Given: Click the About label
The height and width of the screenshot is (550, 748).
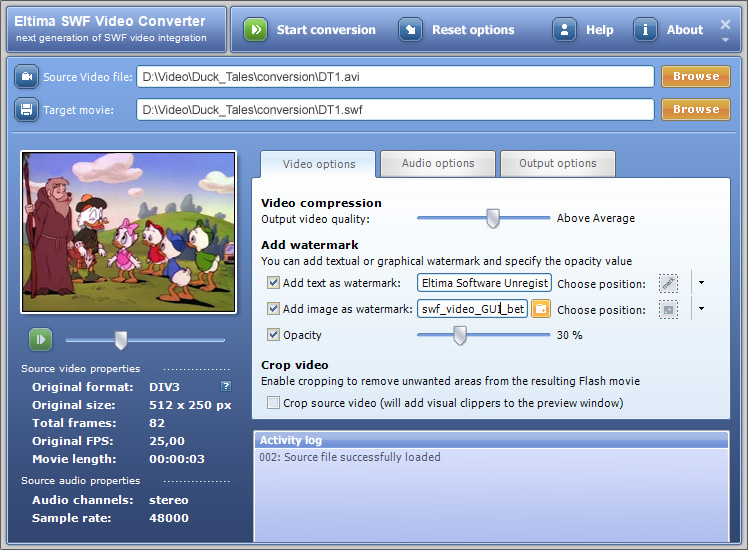Looking at the screenshot, I should pos(685,30).
